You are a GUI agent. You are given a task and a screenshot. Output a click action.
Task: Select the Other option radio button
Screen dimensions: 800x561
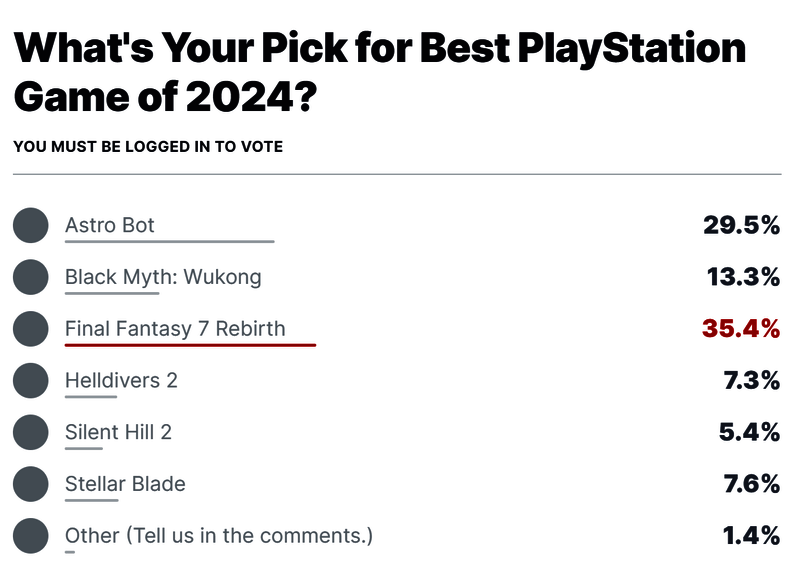tap(31, 535)
